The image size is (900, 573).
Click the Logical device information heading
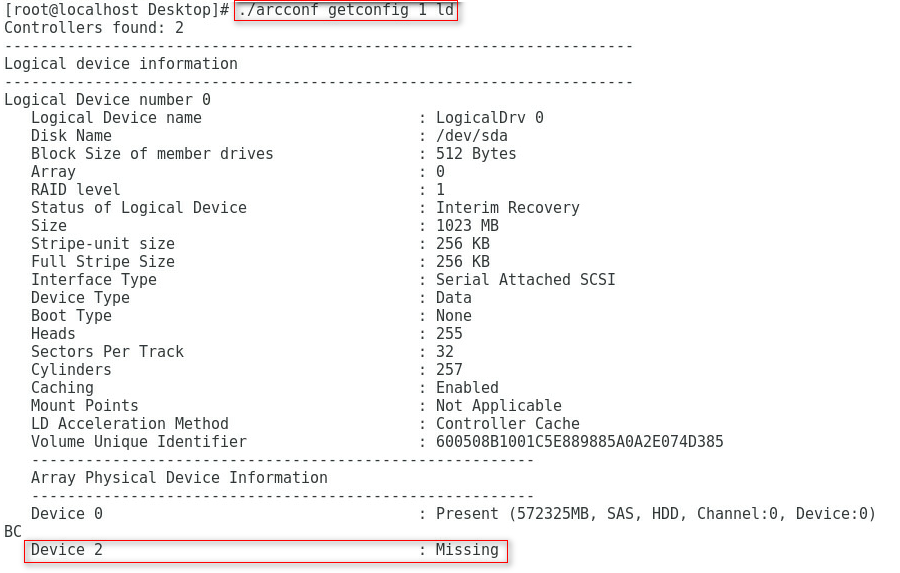(121, 64)
